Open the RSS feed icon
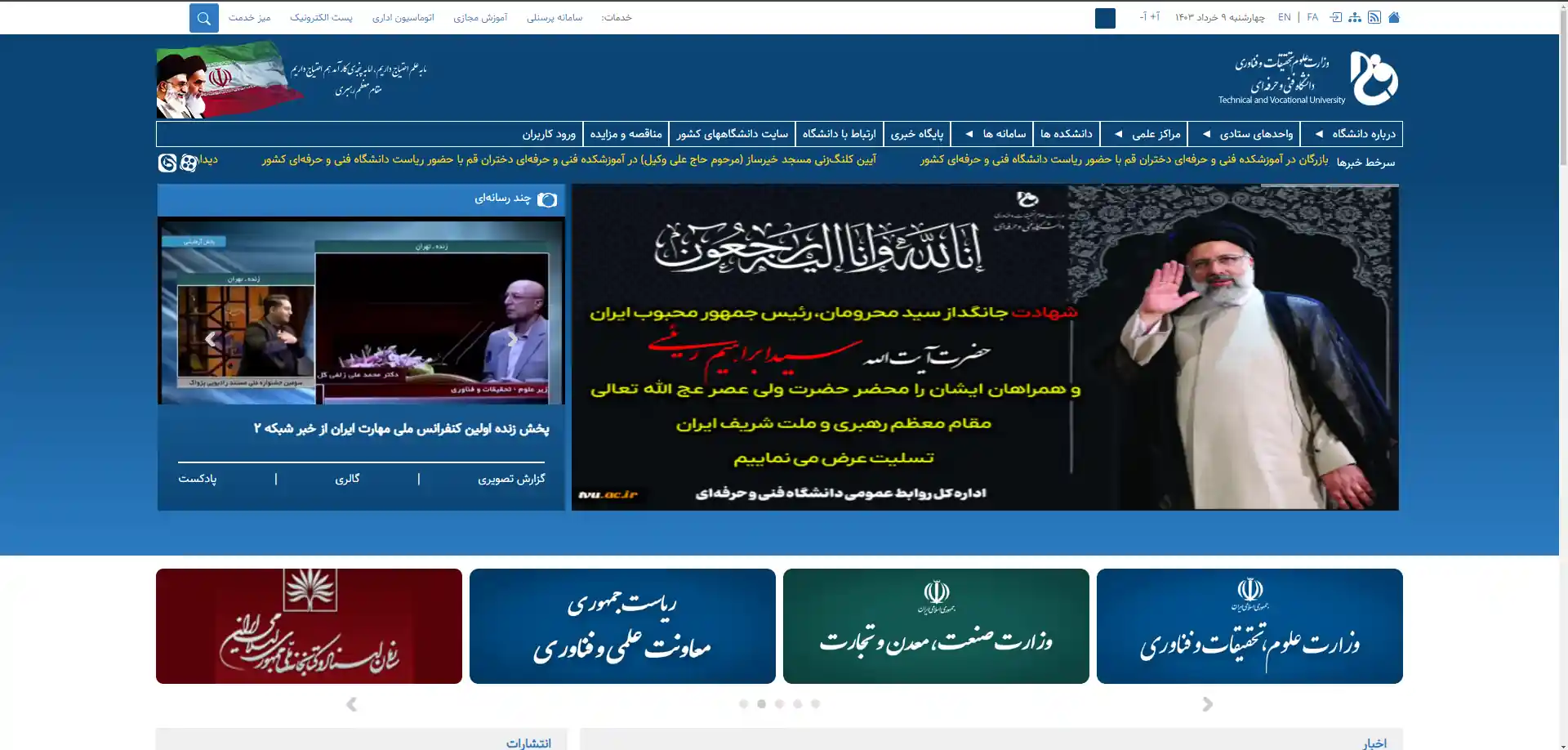 (1374, 17)
